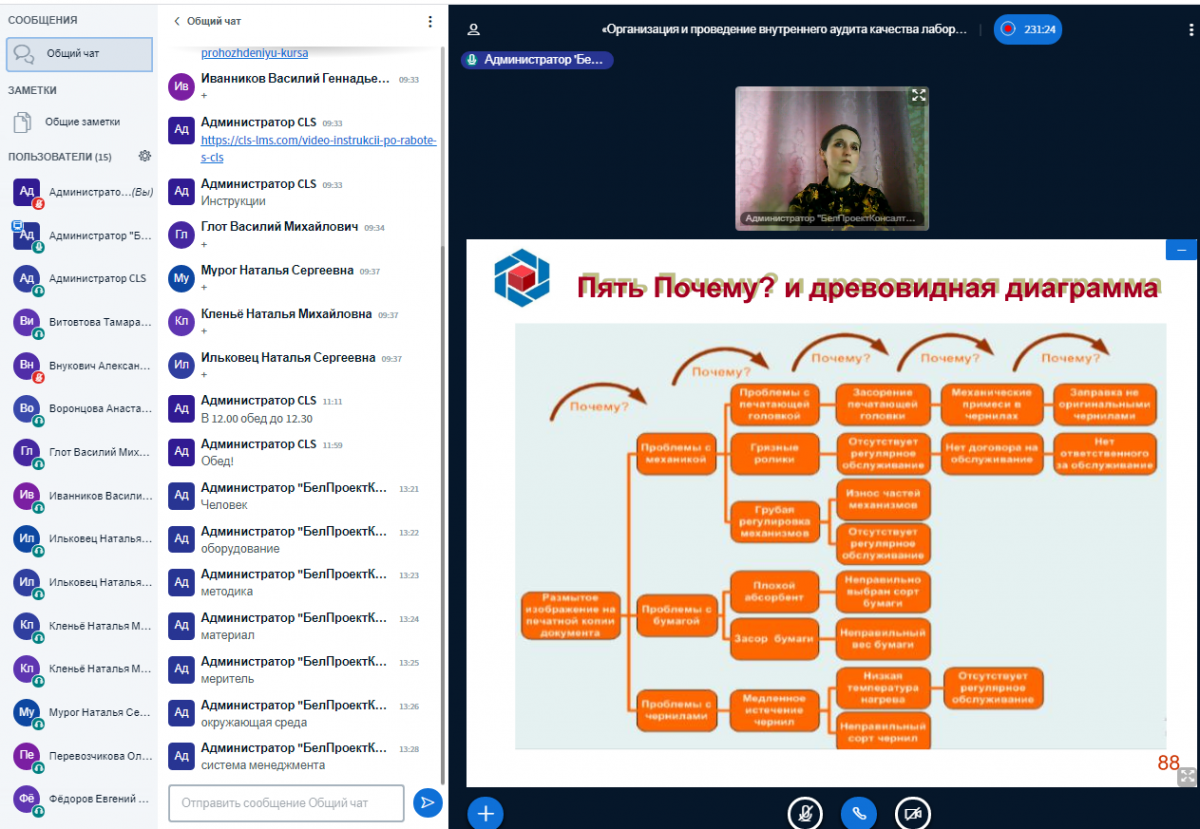This screenshot has height=829, width=1200.
Task: Leave audio using the phone button
Action: click(x=858, y=813)
